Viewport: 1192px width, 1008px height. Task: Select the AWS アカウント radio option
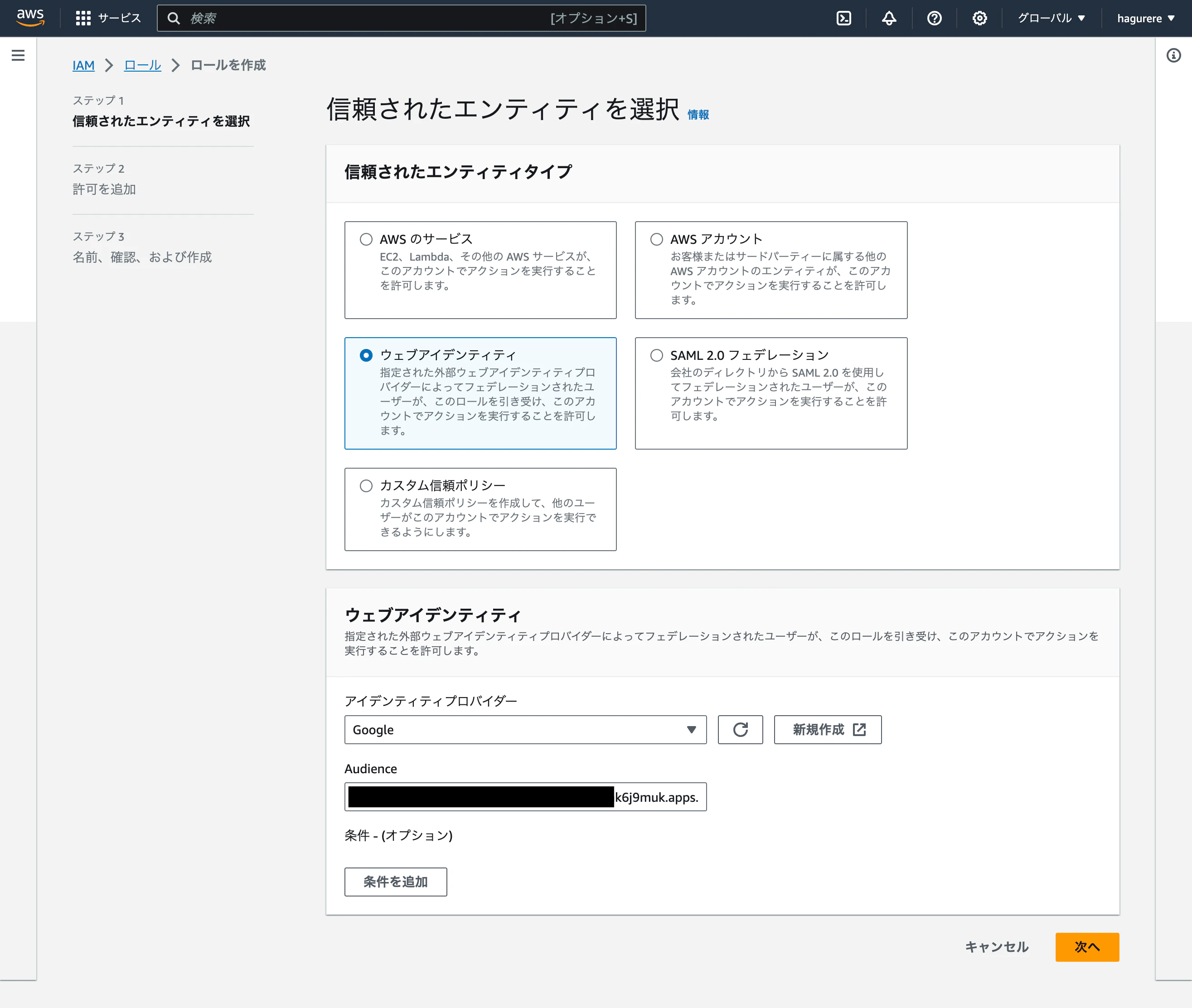click(x=657, y=239)
